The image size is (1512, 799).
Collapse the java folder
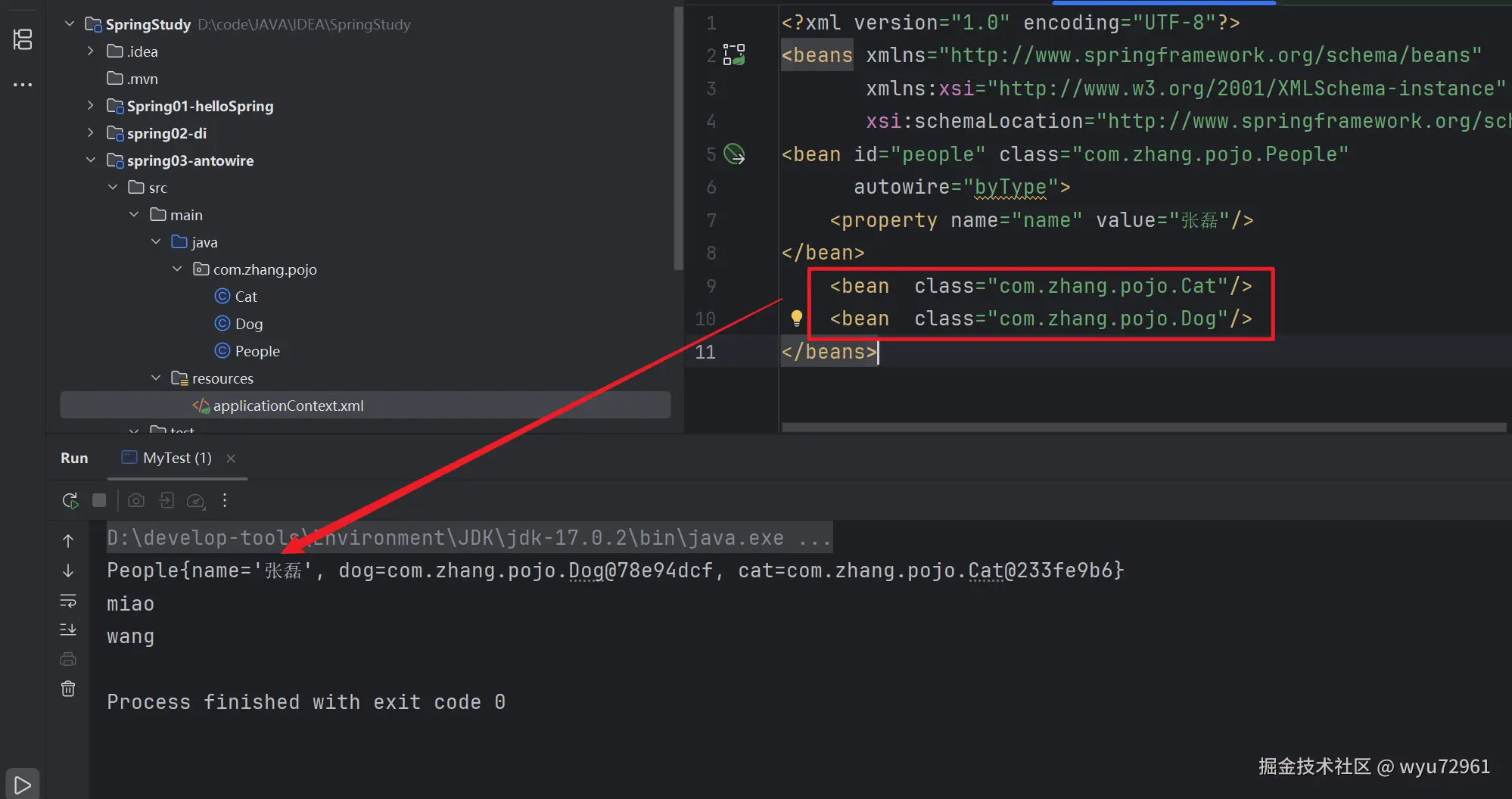coord(156,242)
